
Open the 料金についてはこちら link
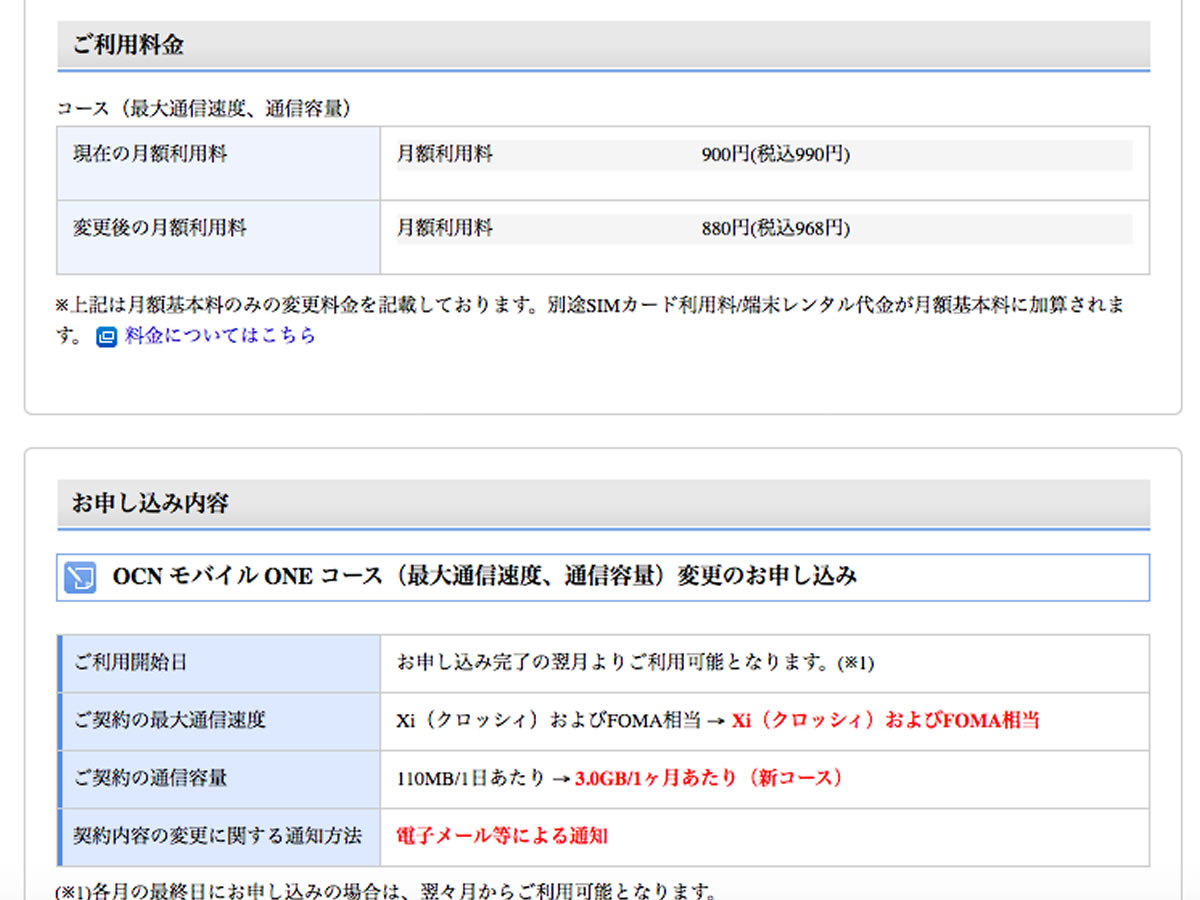[220, 336]
